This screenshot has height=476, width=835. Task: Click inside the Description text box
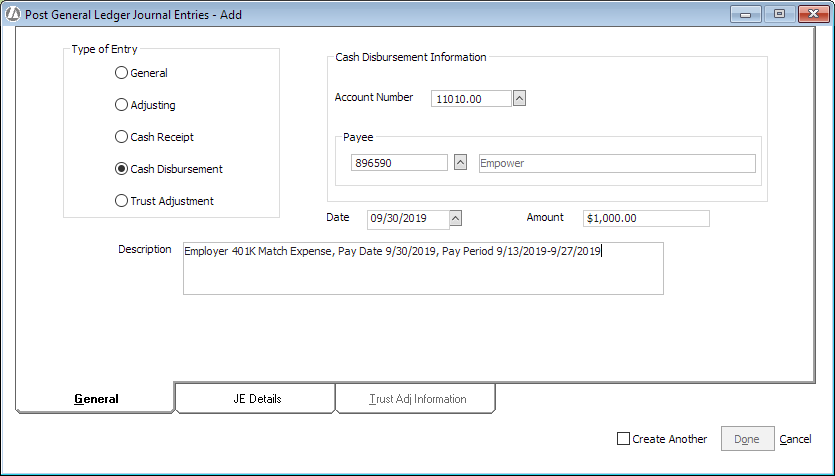pos(423,268)
